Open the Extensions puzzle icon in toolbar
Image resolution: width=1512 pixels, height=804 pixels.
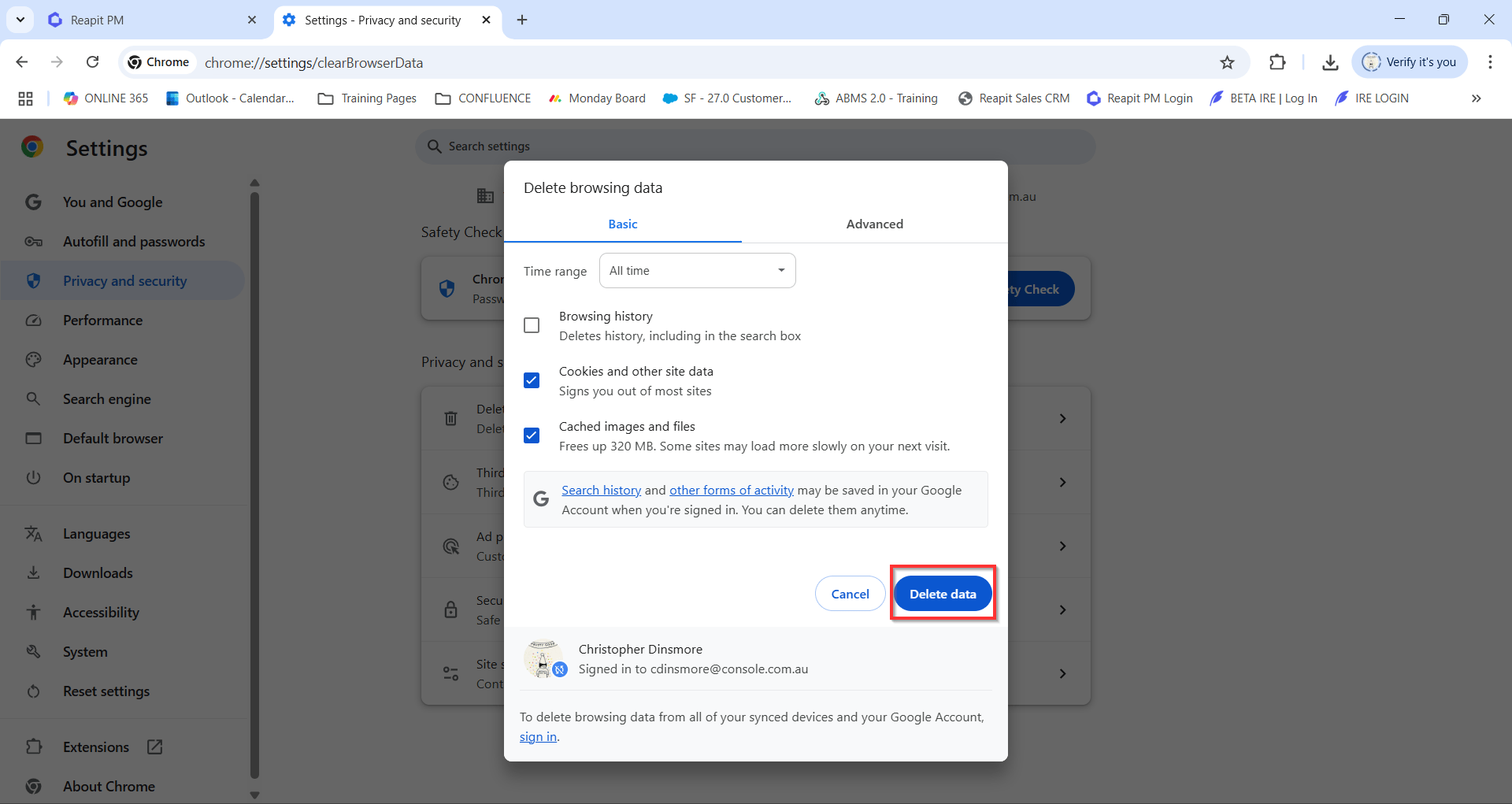pyautogui.click(x=1277, y=62)
